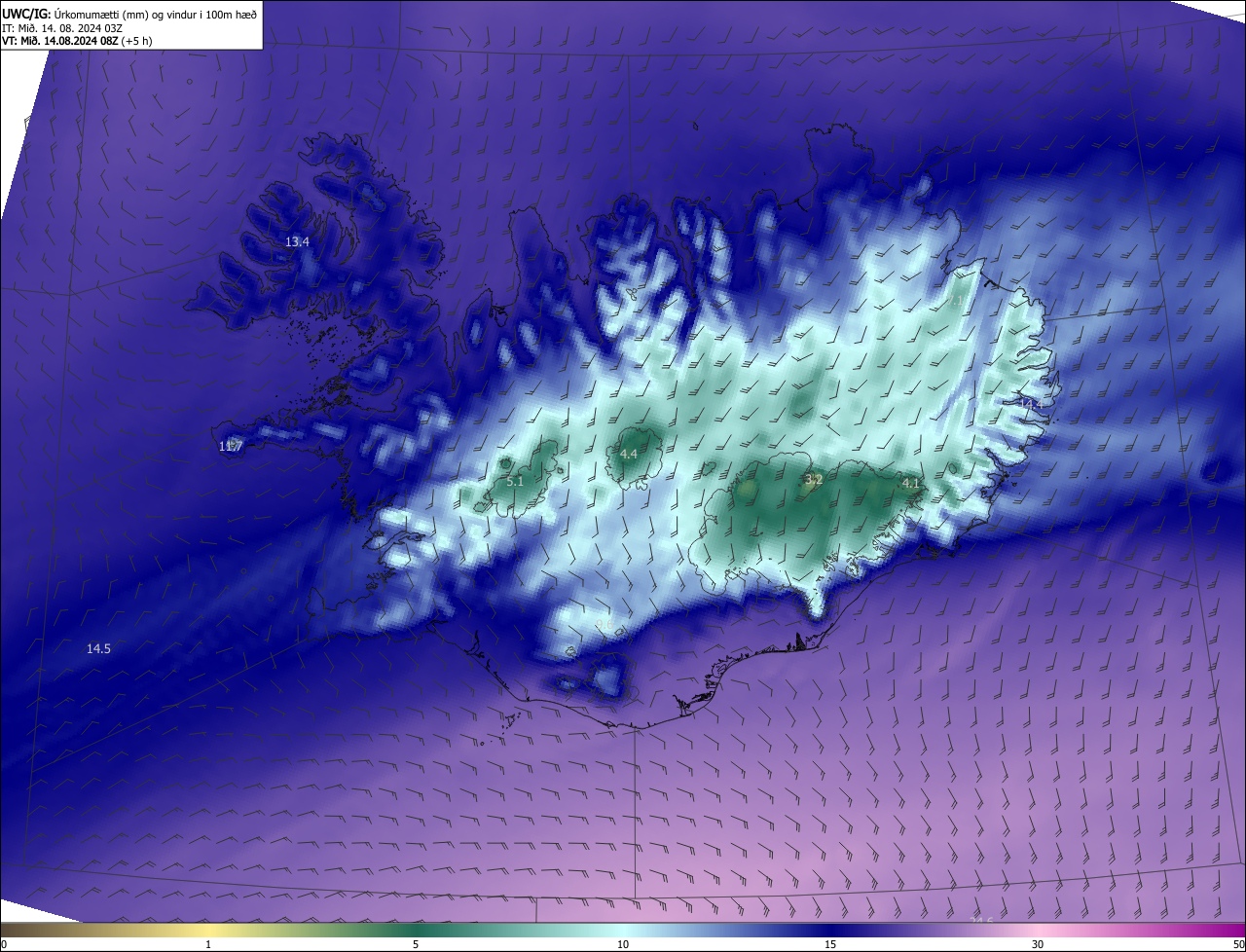
Task: Click the 14.5 value over the southwest ocean
Action: pos(98,648)
